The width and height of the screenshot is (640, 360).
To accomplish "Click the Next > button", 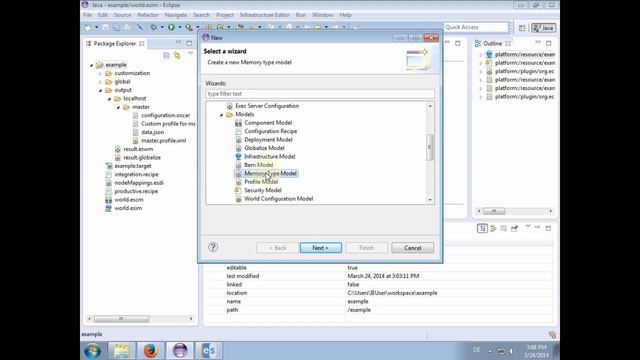I will [x=321, y=248].
